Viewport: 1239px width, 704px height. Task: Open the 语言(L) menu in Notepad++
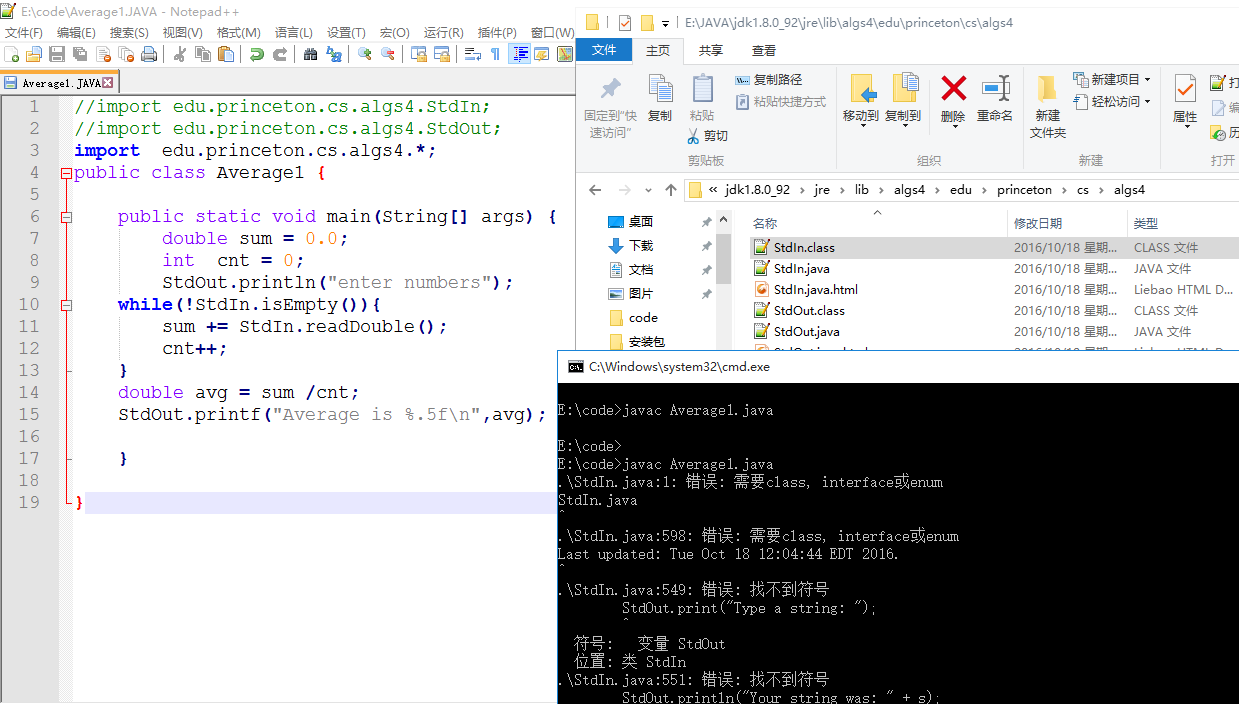click(x=294, y=33)
